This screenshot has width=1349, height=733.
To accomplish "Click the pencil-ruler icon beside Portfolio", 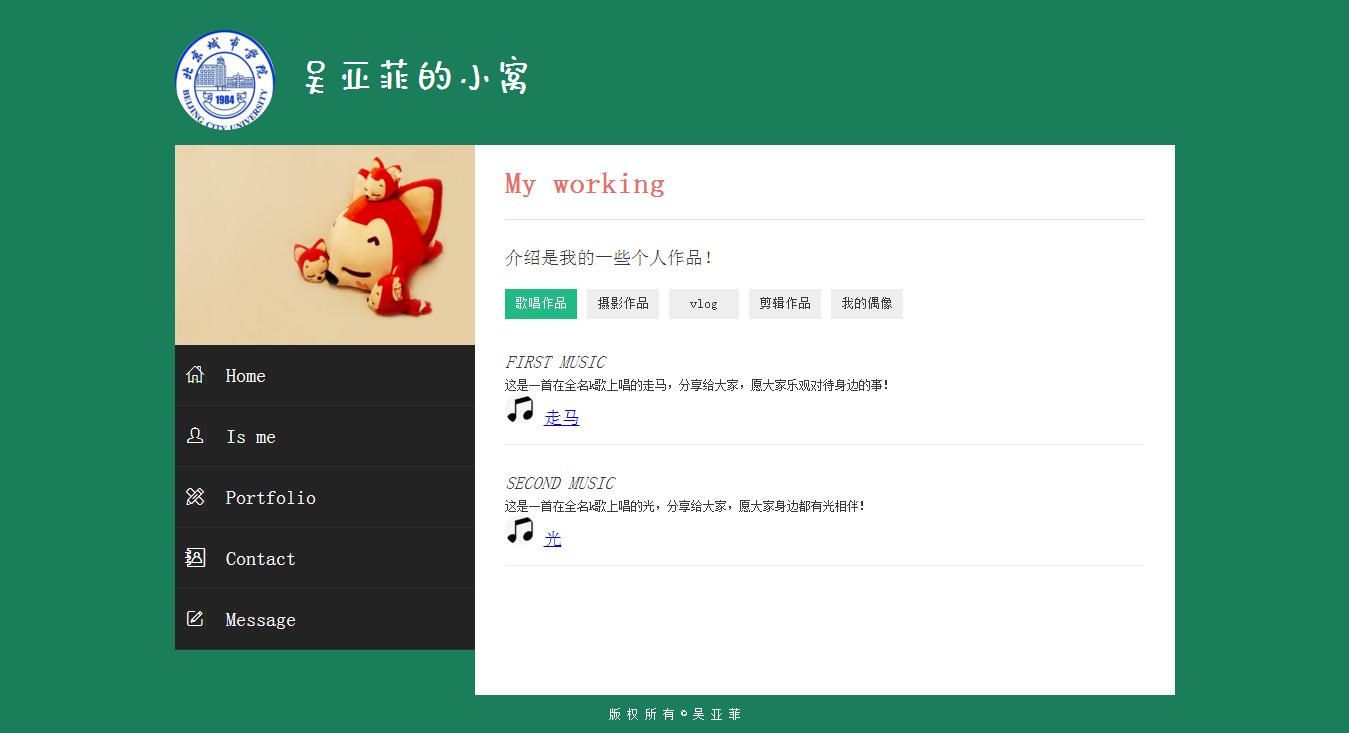I will [x=195, y=497].
